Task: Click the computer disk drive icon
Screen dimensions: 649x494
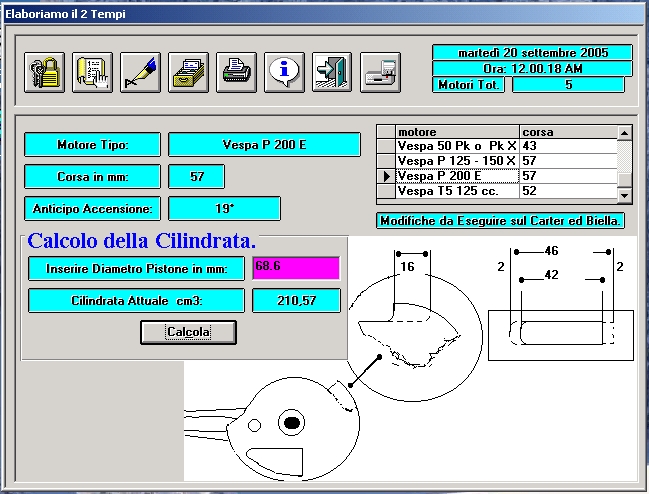Action: point(380,72)
